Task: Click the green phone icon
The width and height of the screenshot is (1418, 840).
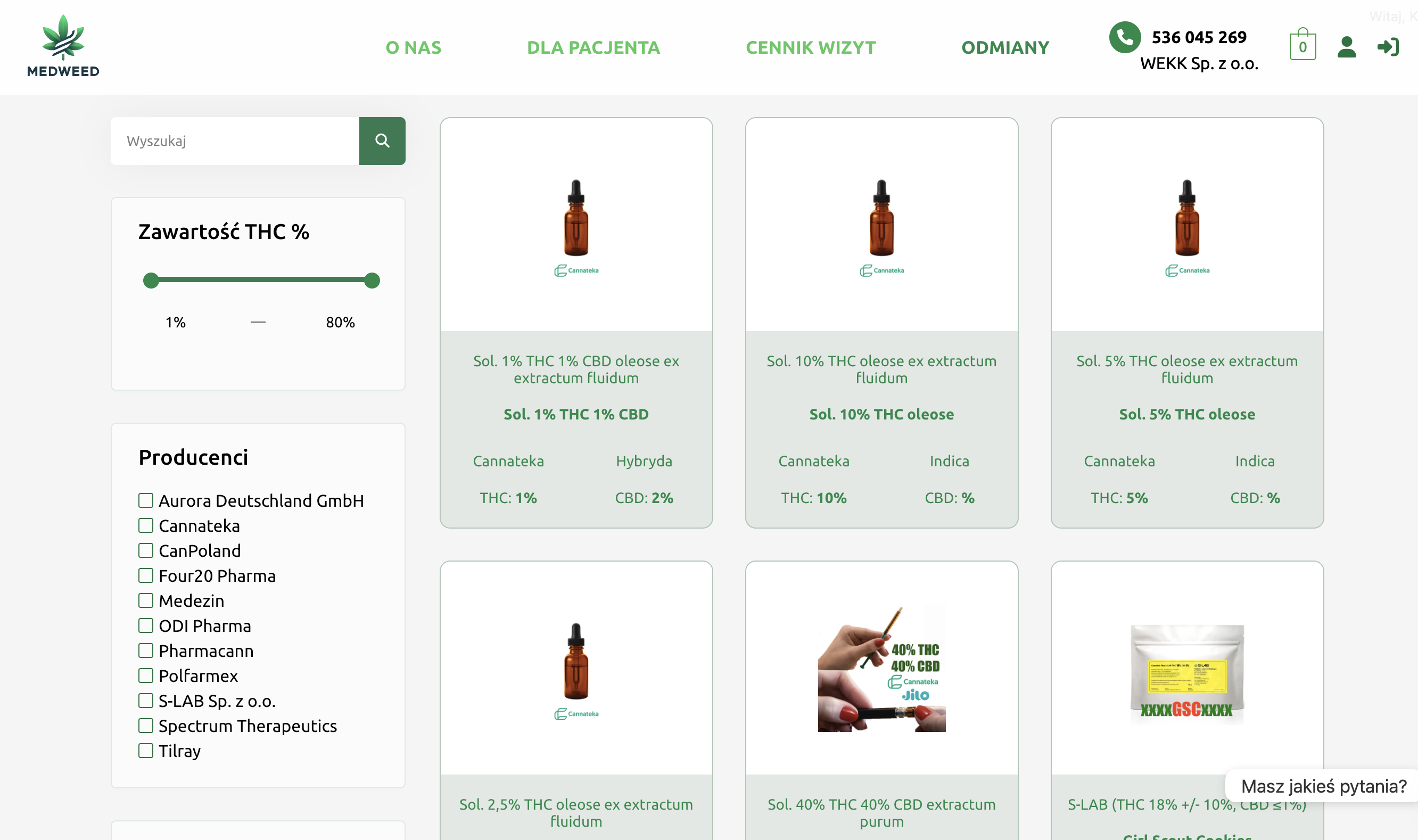Action: coord(1125,37)
